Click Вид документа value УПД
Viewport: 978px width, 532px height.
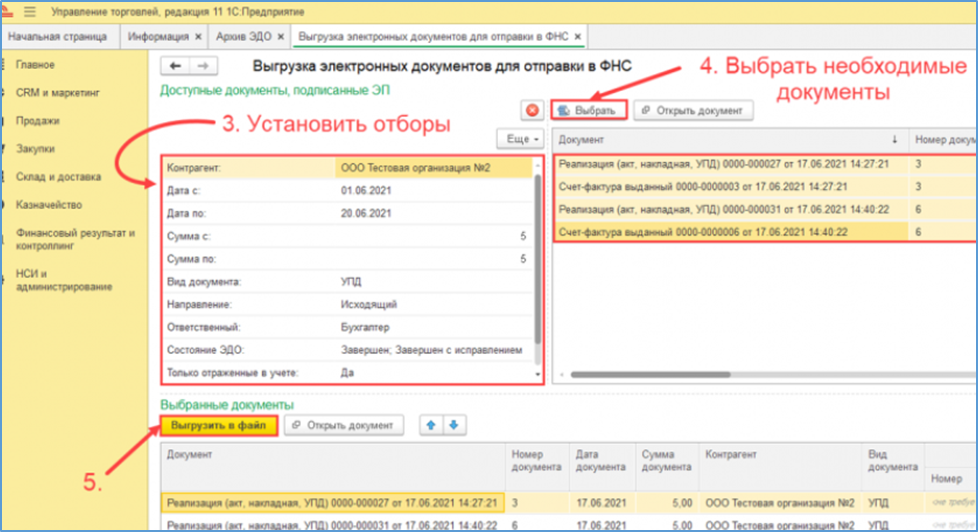point(351,282)
